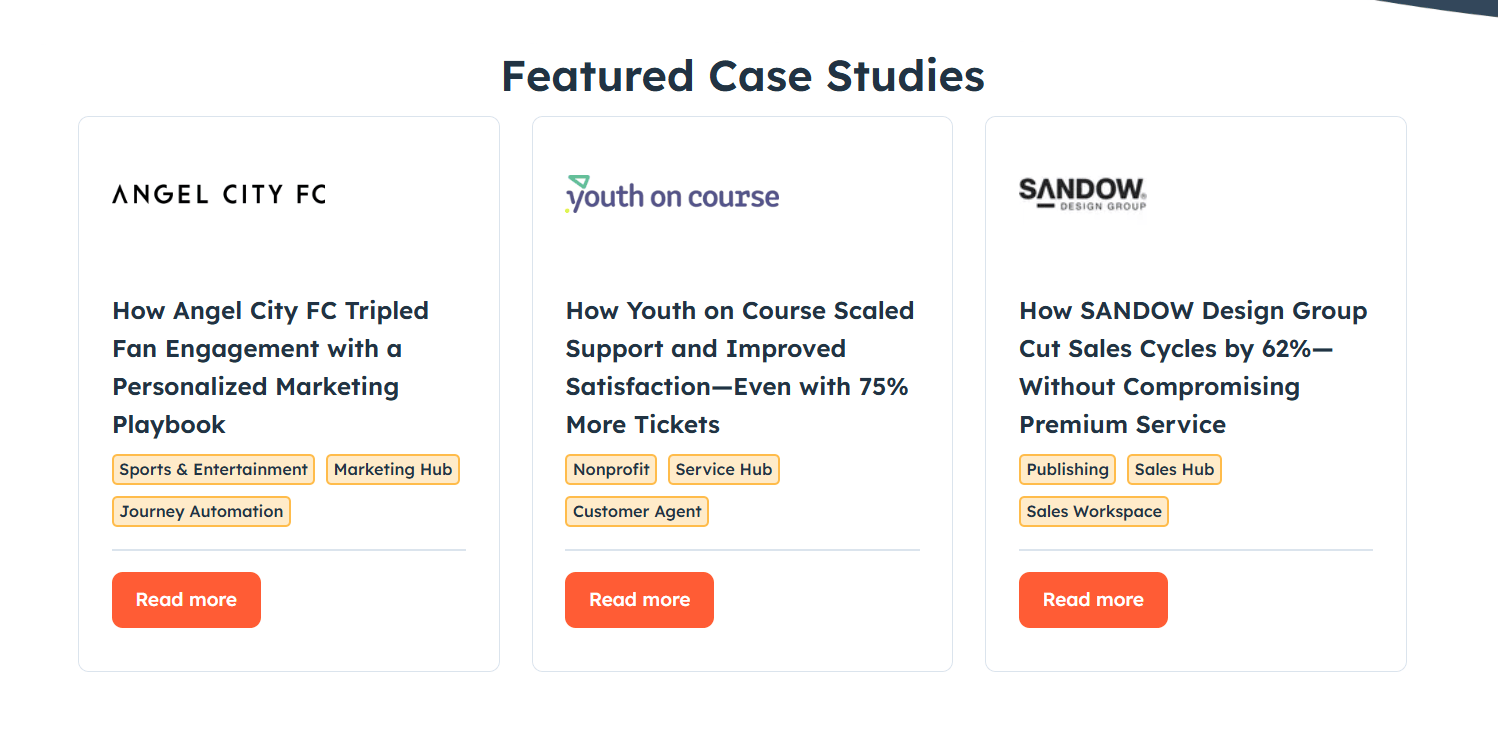This screenshot has height=738, width=1498.
Task: Click the Featured Case Studies heading
Action: coord(742,76)
